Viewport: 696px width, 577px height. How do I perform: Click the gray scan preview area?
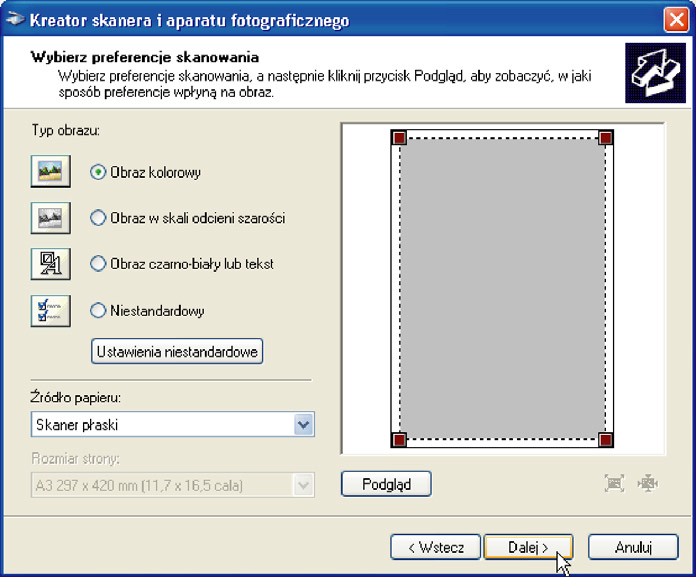502,288
